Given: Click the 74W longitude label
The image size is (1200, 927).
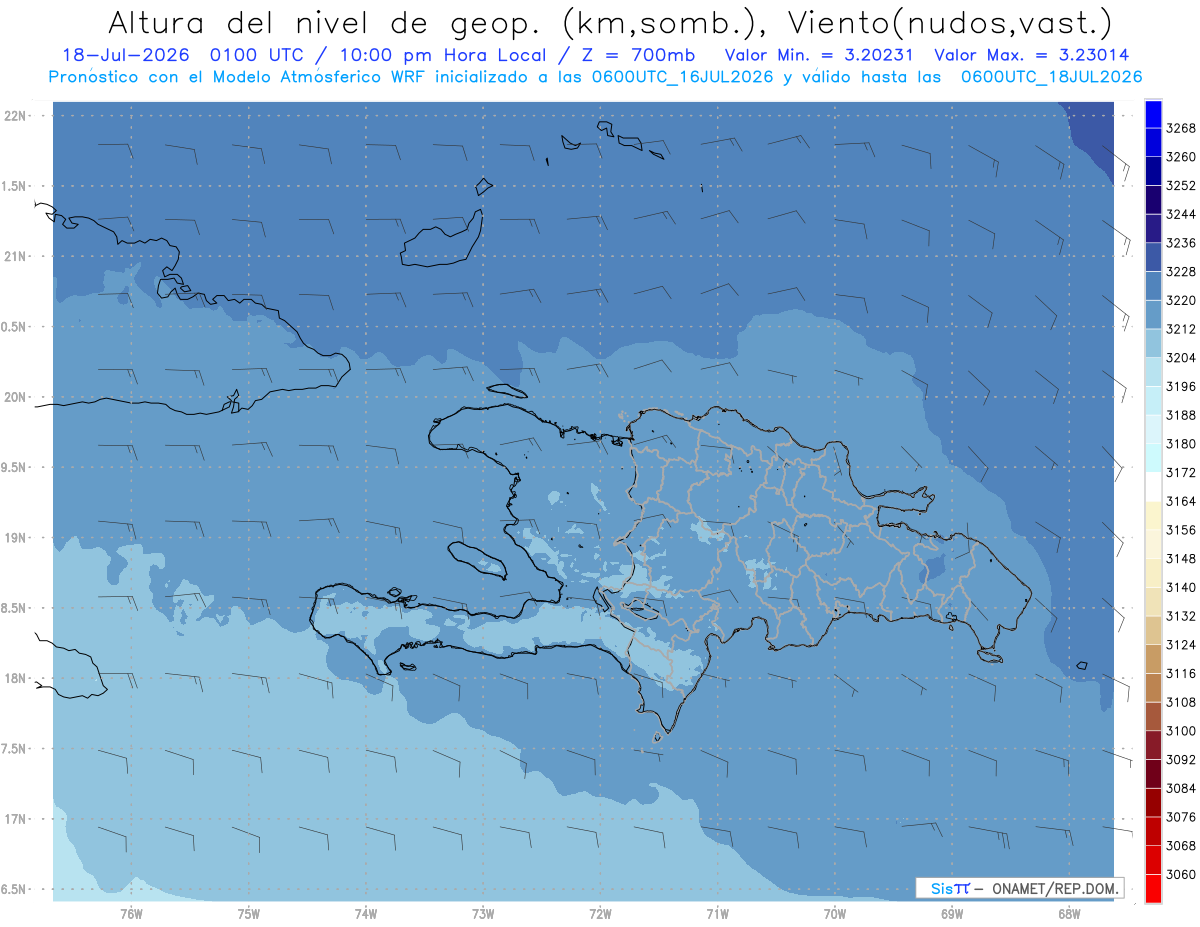Looking at the screenshot, I should [366, 914].
